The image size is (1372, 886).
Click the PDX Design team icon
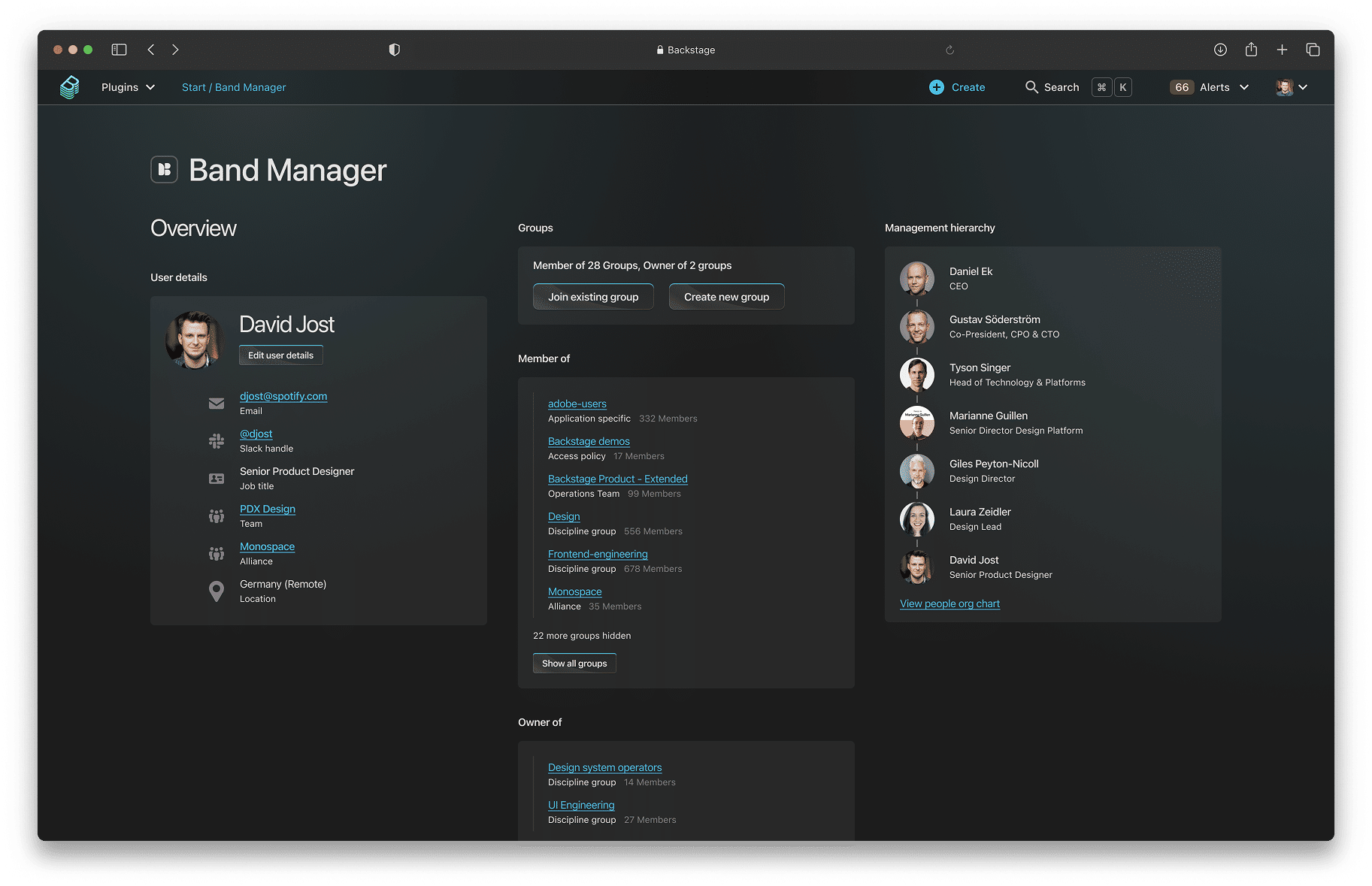tap(217, 516)
